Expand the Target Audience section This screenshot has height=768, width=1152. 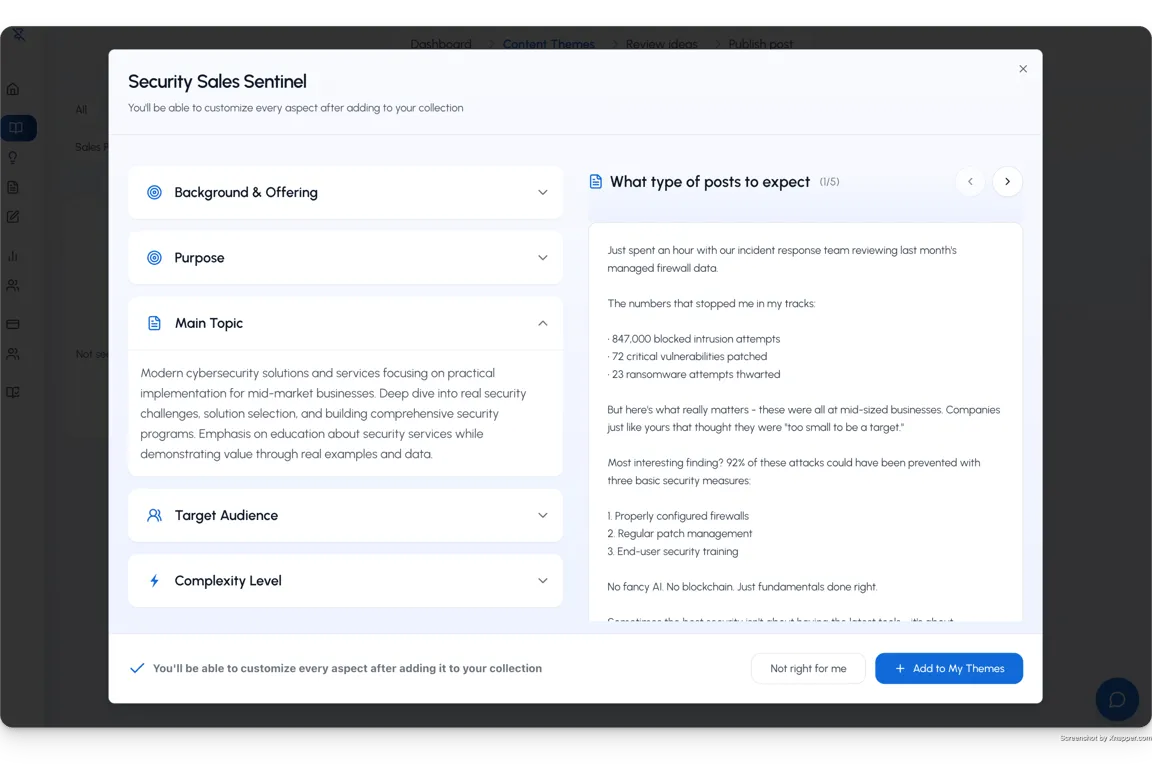345,516
